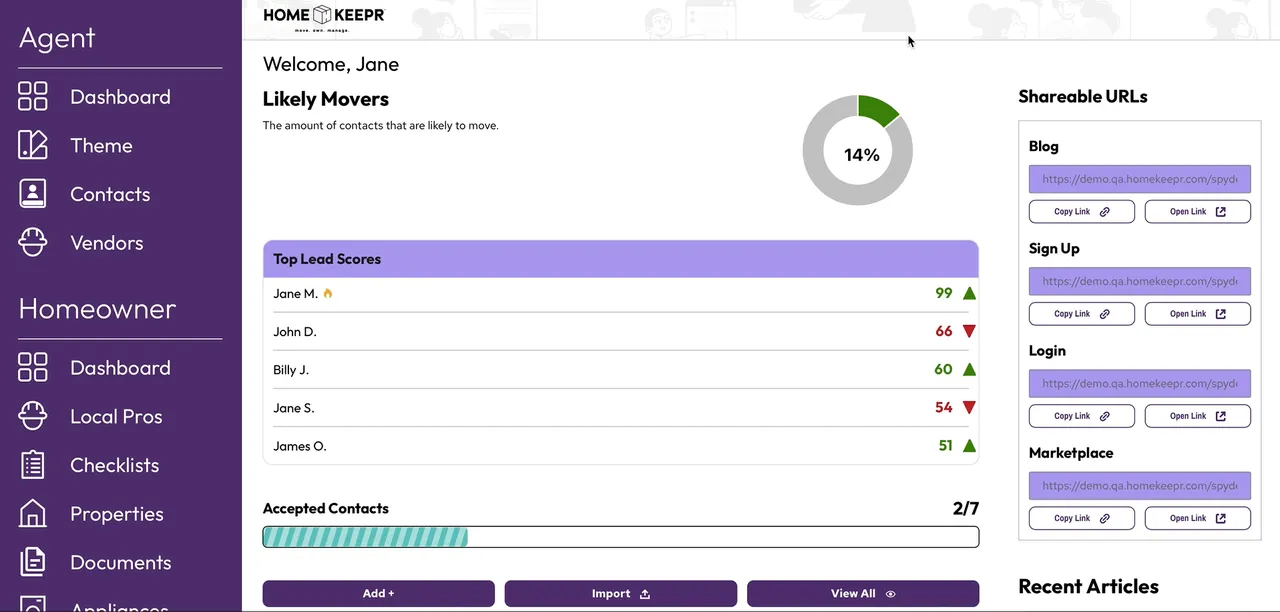Open the Login link
The width and height of the screenshot is (1280, 612).
click(1198, 415)
